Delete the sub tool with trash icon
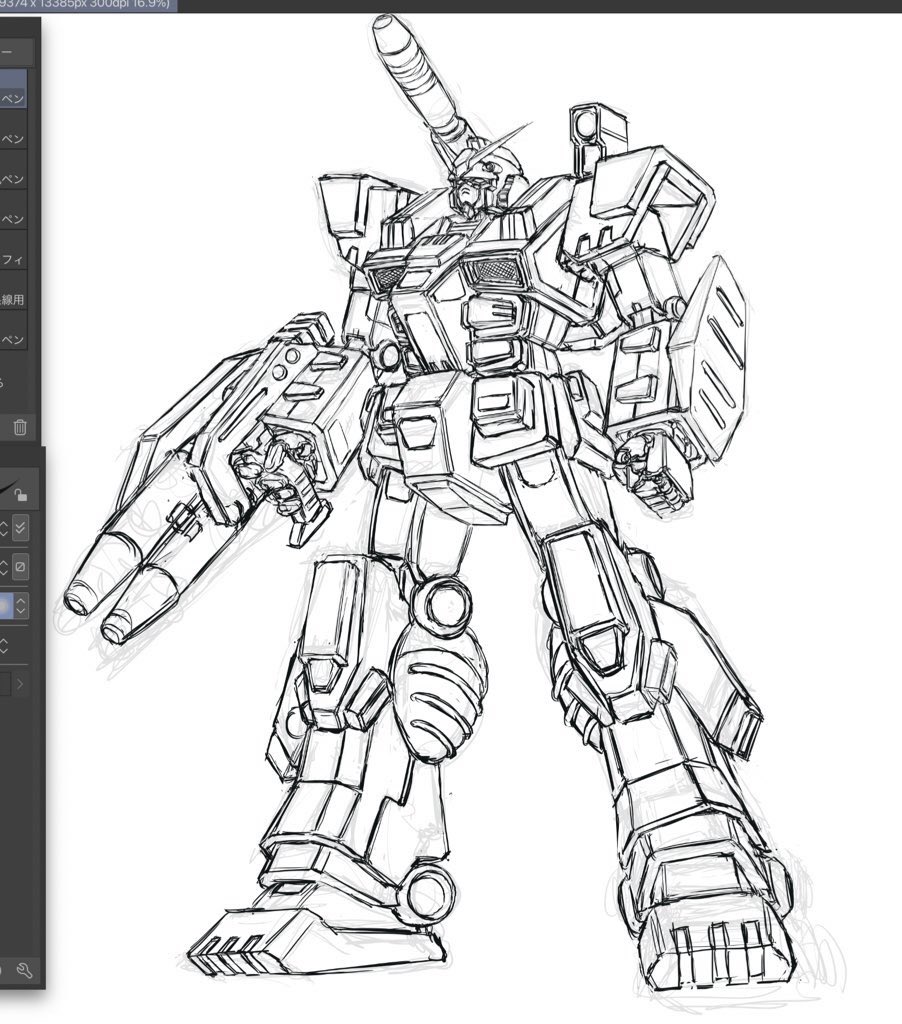 point(20,427)
